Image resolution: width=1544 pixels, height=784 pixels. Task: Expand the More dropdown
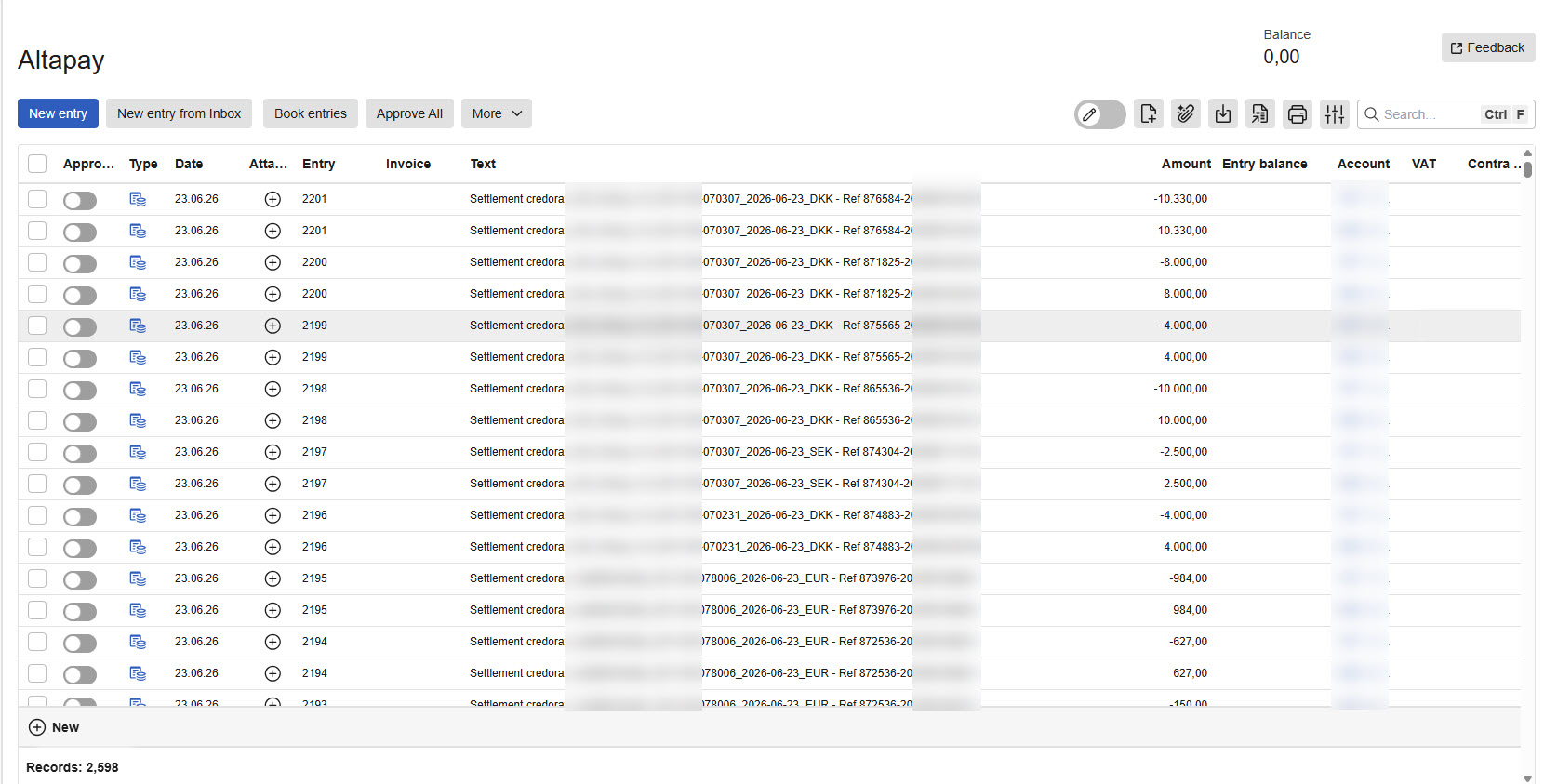tap(497, 113)
